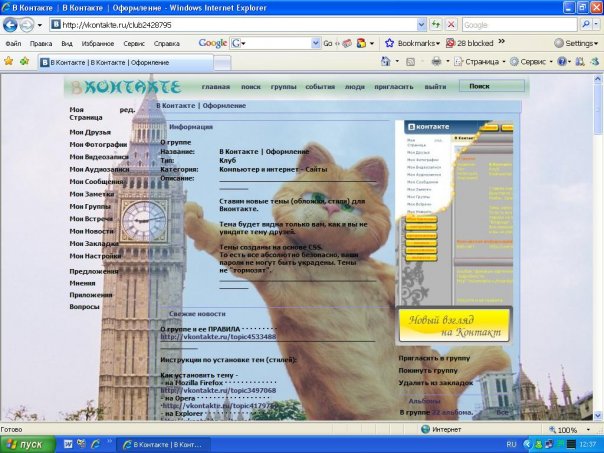Click выйти to log out
604x453 pixels.
(435, 87)
